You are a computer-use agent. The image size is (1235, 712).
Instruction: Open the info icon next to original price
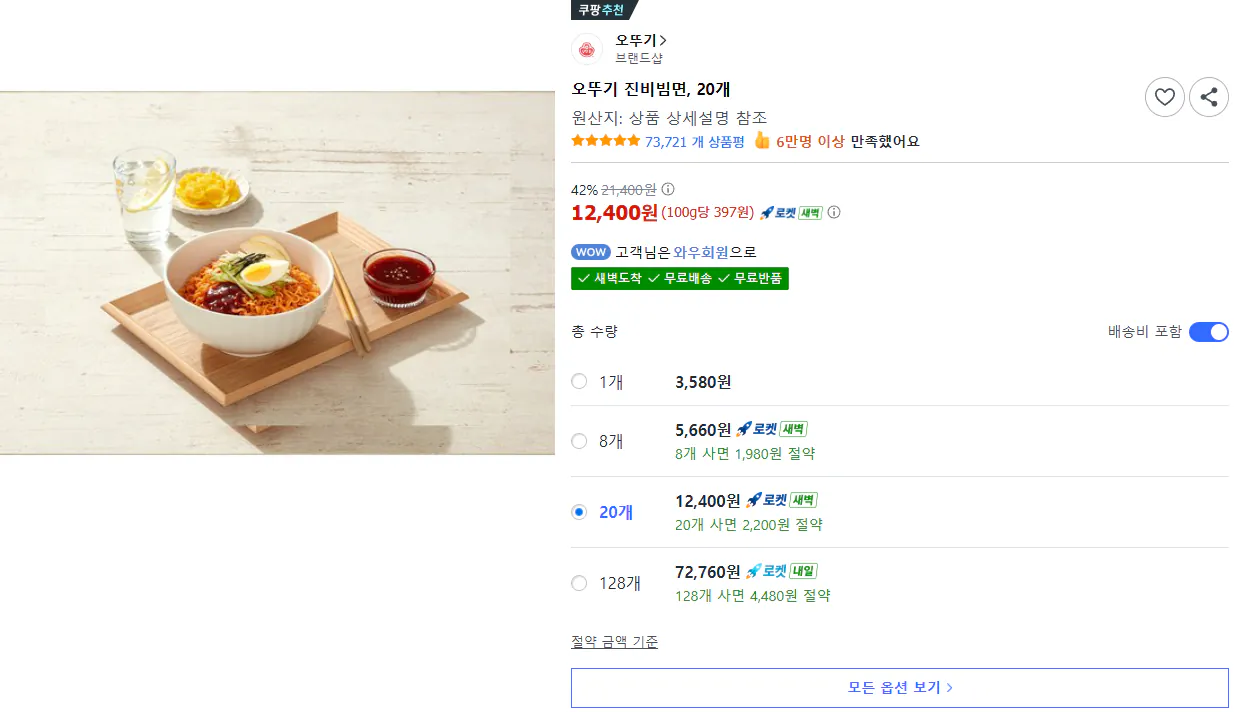click(x=666, y=189)
